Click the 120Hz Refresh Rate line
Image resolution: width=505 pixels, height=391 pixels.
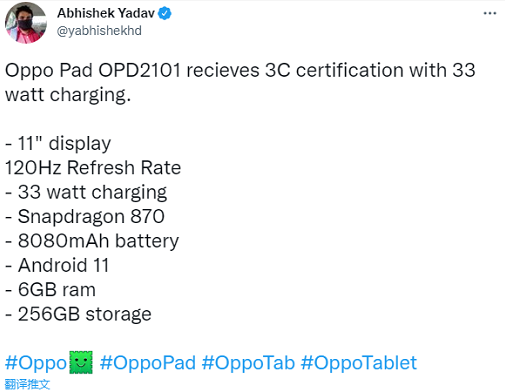coord(93,167)
